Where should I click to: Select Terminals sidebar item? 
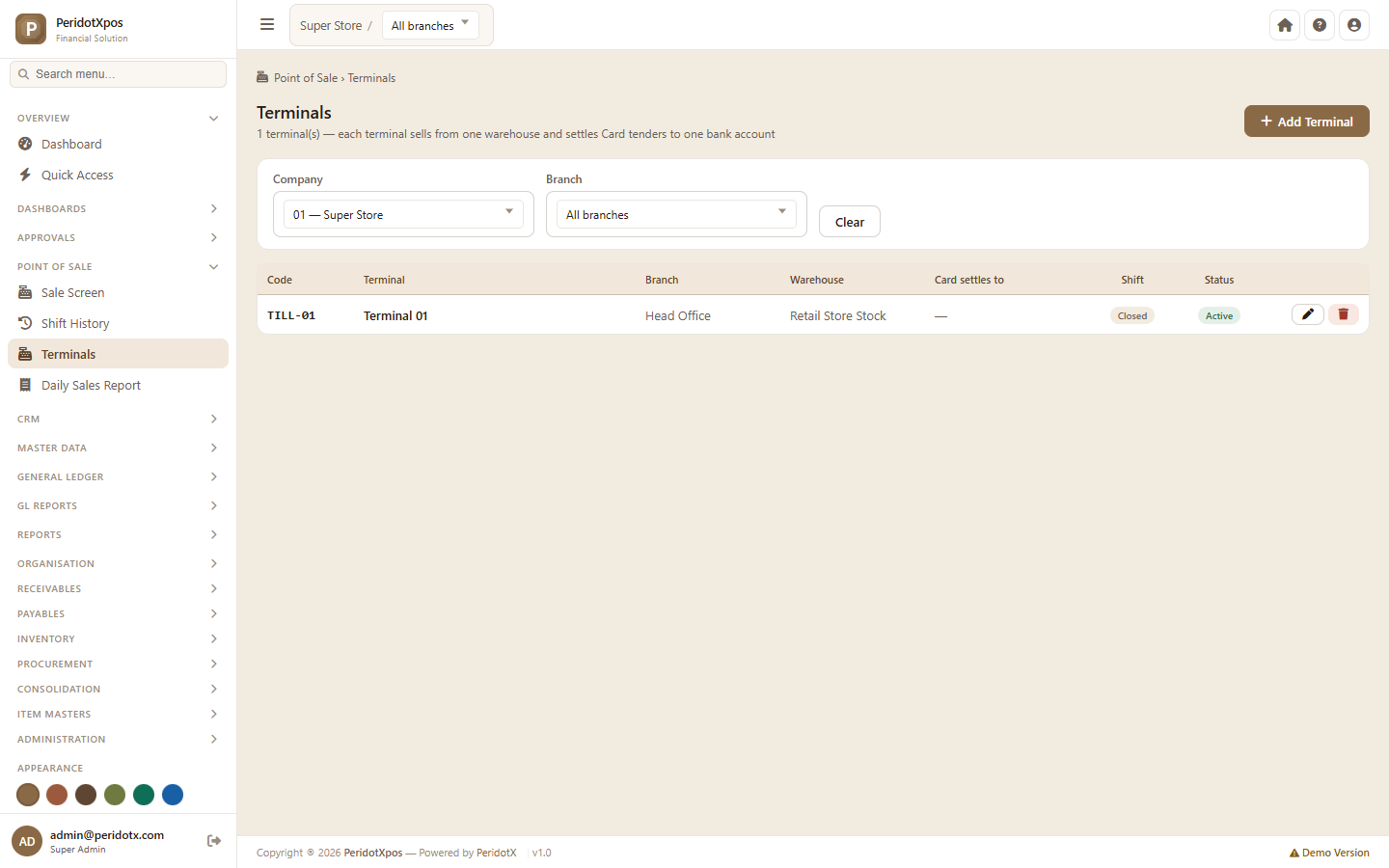[x=118, y=354]
